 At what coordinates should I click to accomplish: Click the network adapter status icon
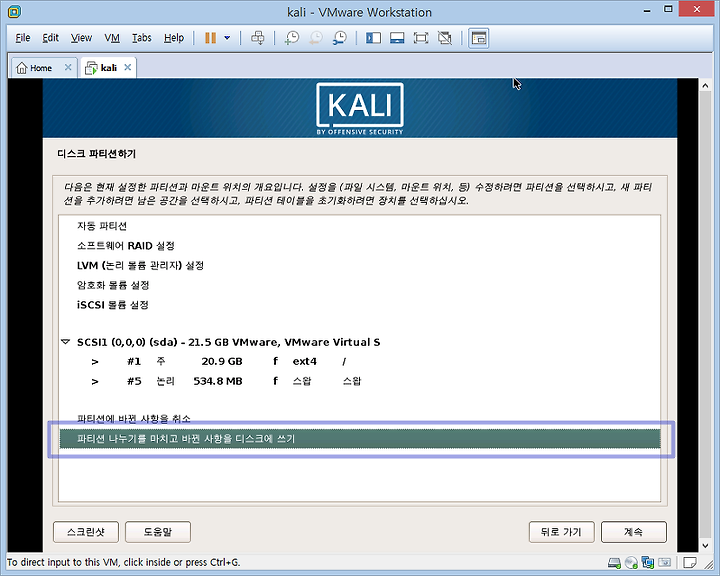coord(648,562)
